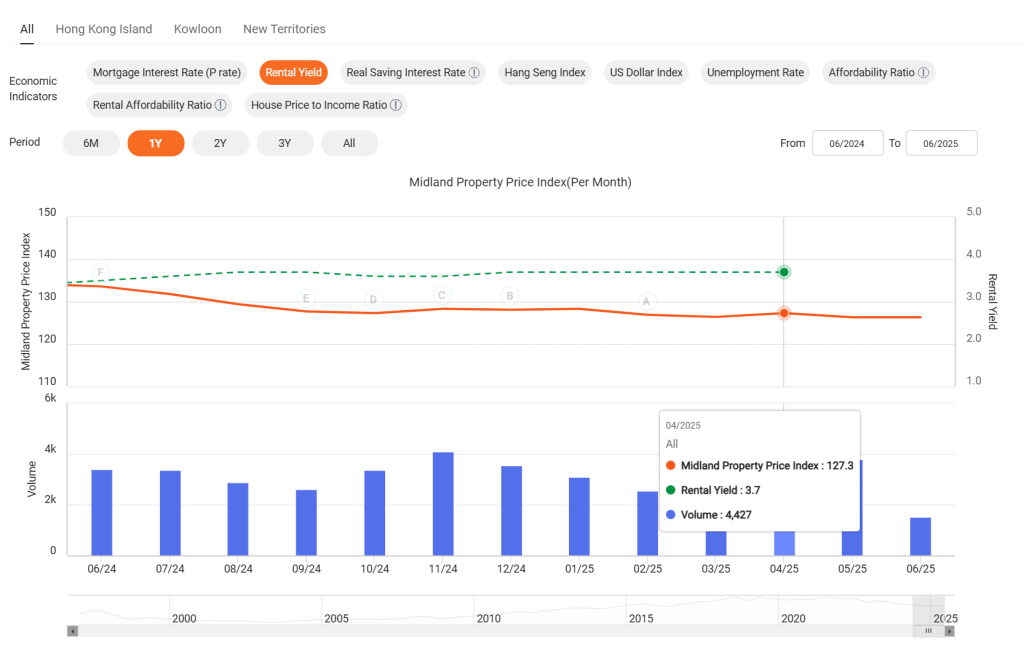Image resolution: width=1024 pixels, height=655 pixels.
Task: Open info icon beside House Price to Income Ratio
Action: (396, 105)
